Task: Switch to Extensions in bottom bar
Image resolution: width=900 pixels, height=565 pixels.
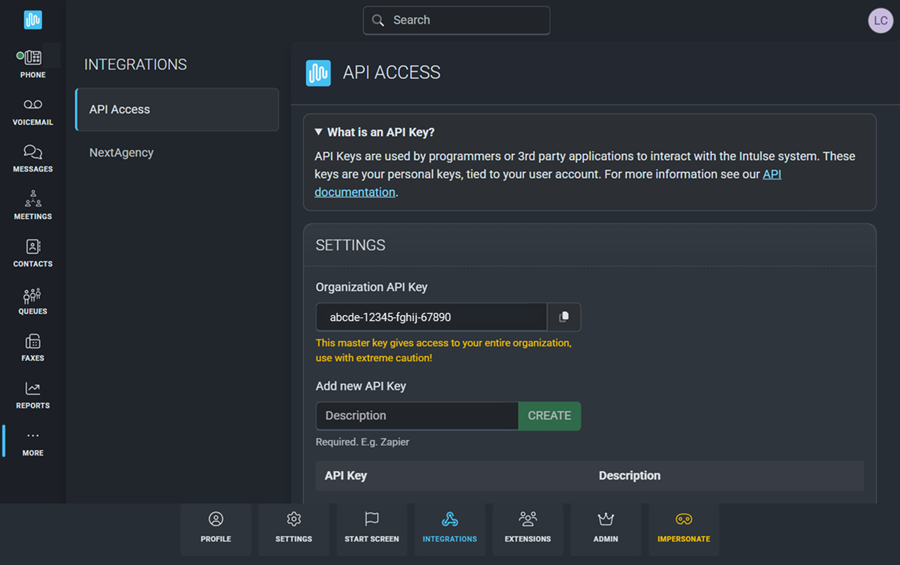Action: [x=527, y=528]
